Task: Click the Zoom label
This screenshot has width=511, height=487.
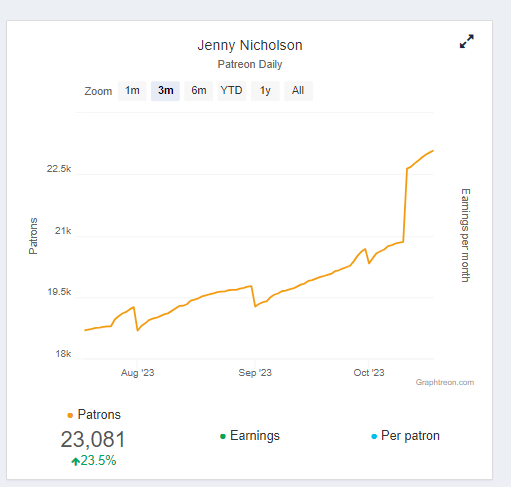Action: 98,91
